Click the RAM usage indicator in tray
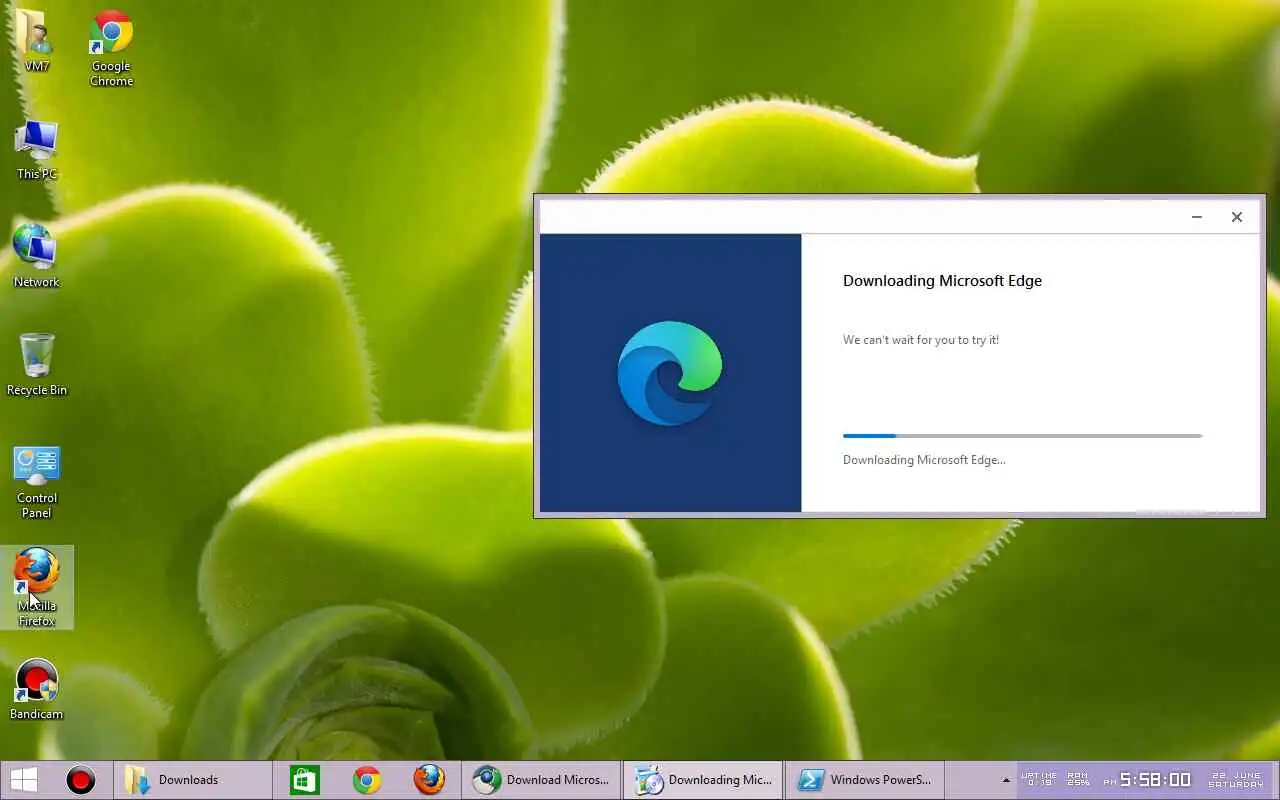Image resolution: width=1280 pixels, height=800 pixels. pyautogui.click(x=1078, y=779)
